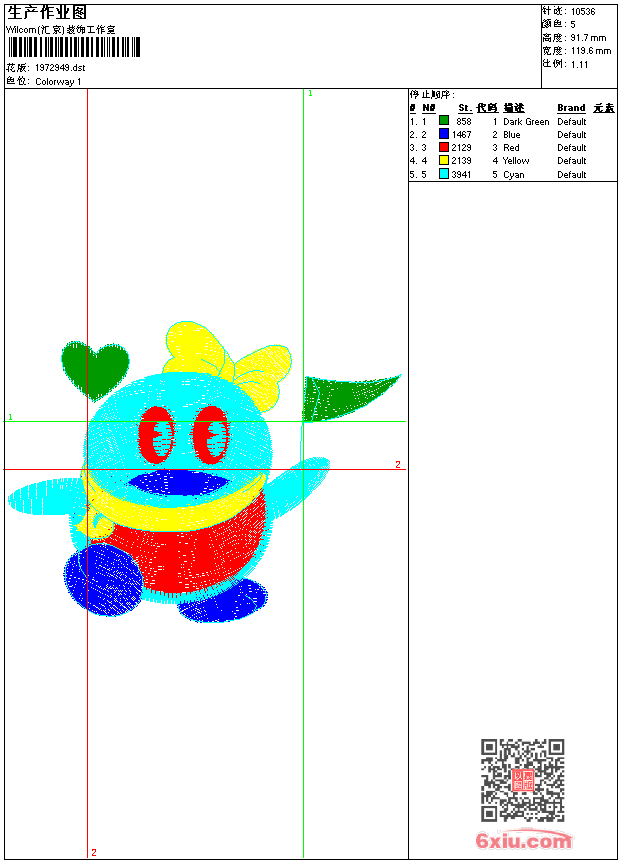Click Default brand in the Yellow row

coord(572,161)
